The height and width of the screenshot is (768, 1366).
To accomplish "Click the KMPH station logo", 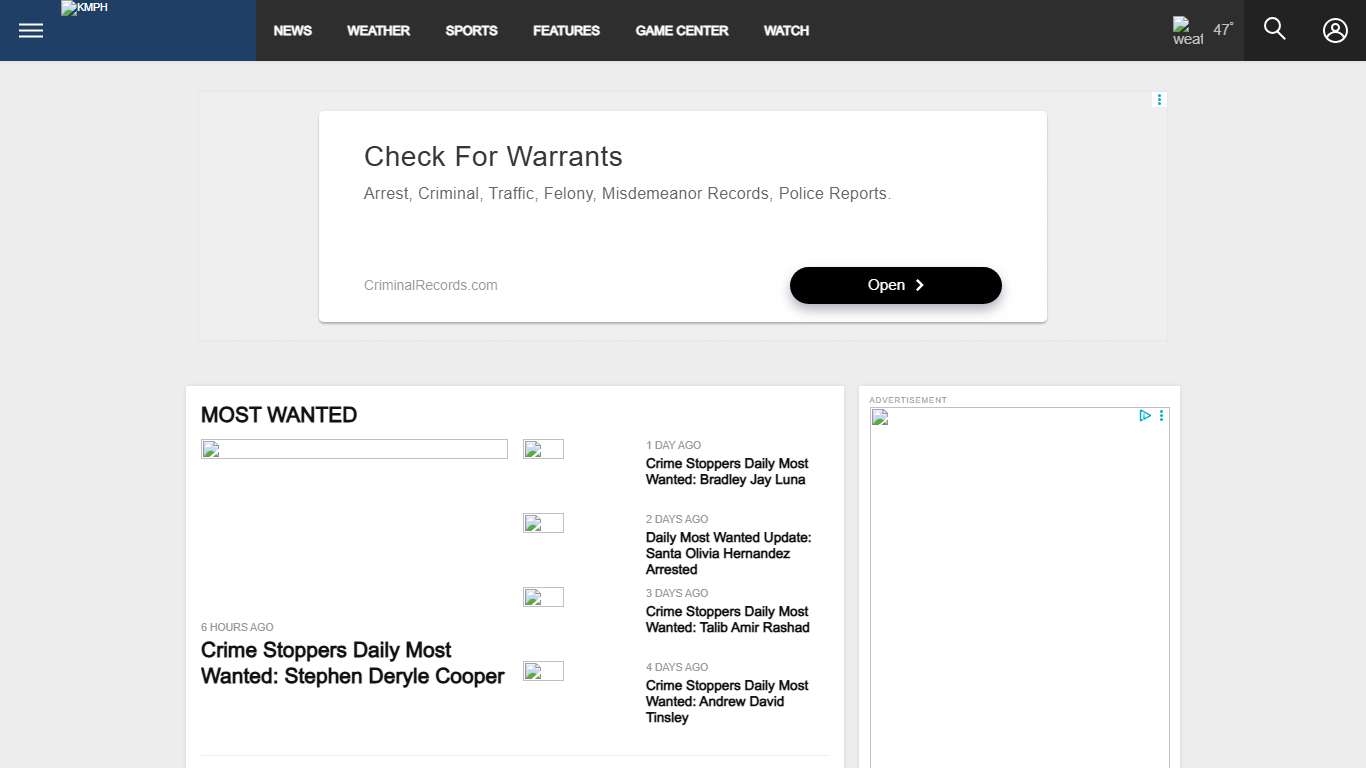I will [84, 9].
